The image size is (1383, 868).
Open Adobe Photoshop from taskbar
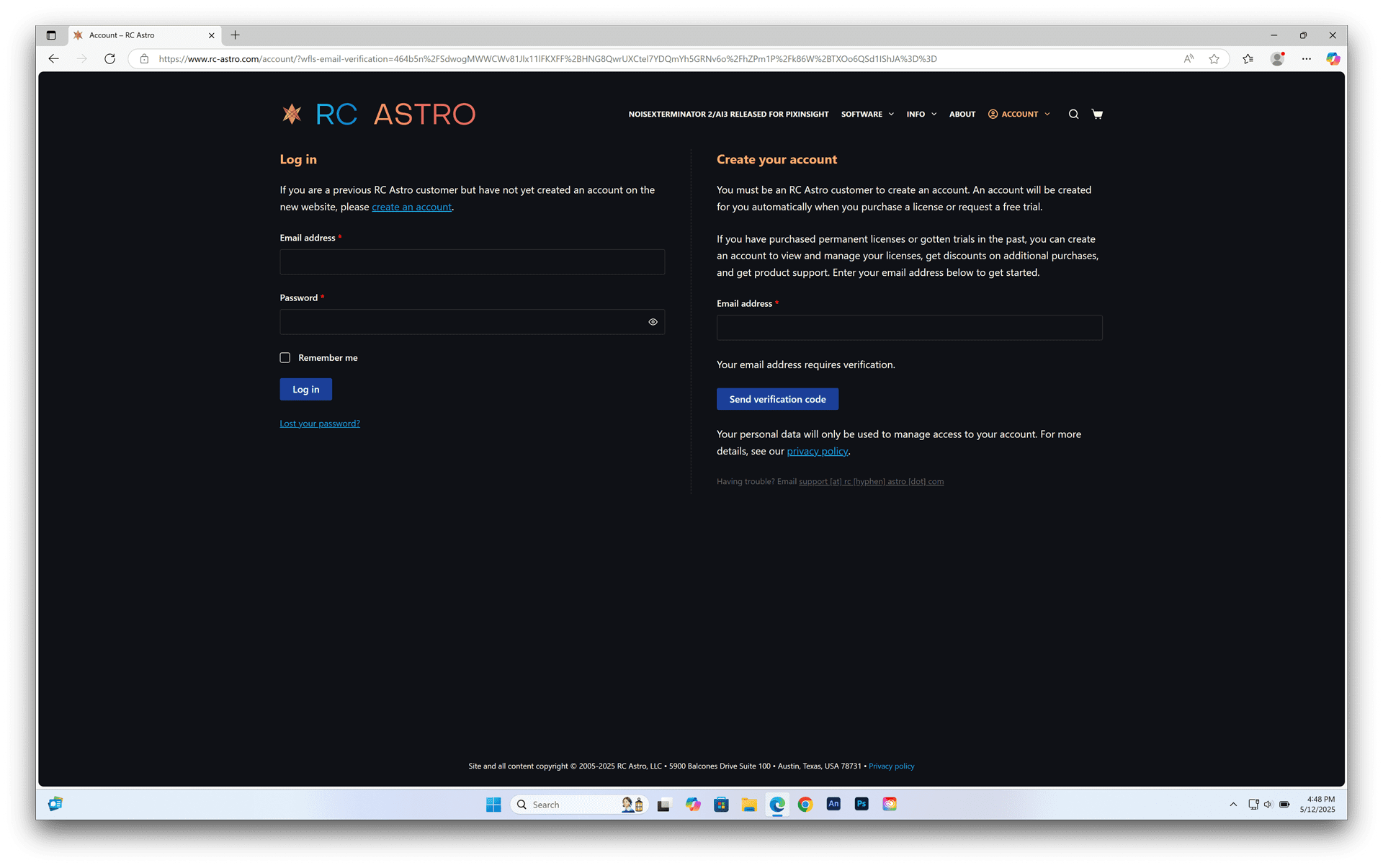[x=861, y=805]
